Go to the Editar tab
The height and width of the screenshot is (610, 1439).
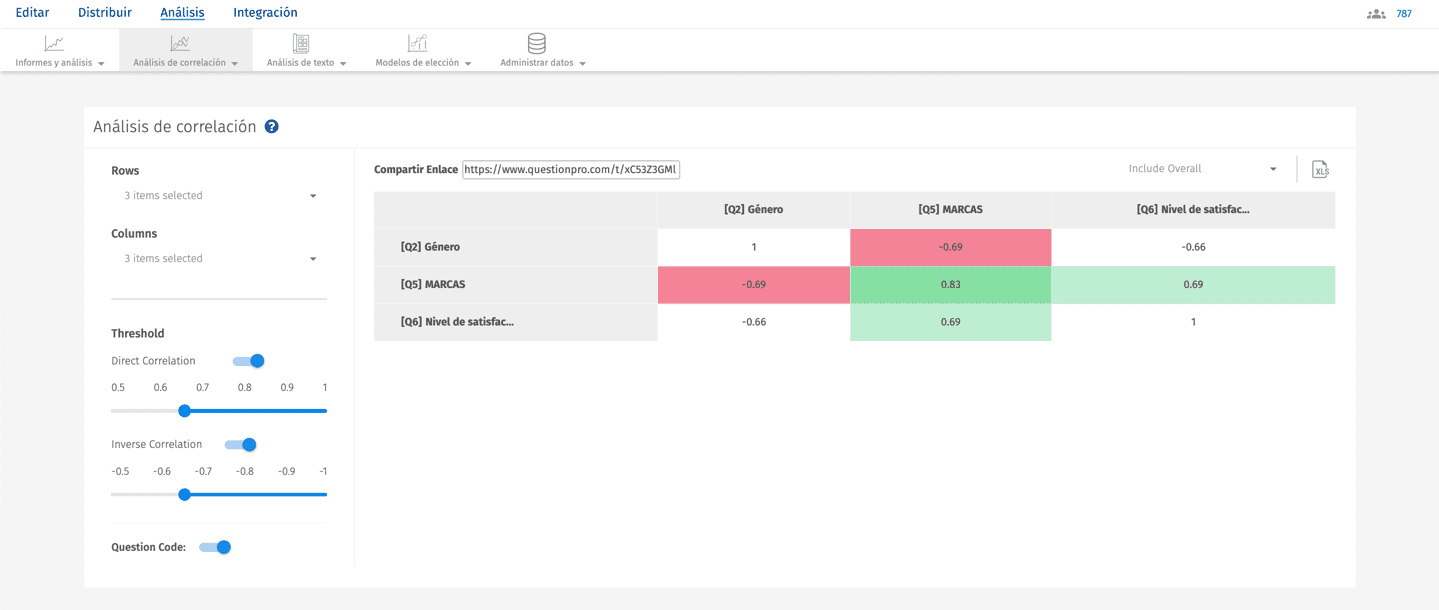tap(32, 13)
